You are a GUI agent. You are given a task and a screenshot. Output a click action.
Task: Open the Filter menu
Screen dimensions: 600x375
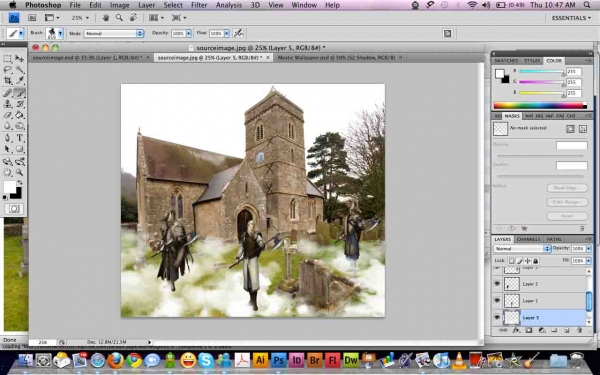click(199, 5)
